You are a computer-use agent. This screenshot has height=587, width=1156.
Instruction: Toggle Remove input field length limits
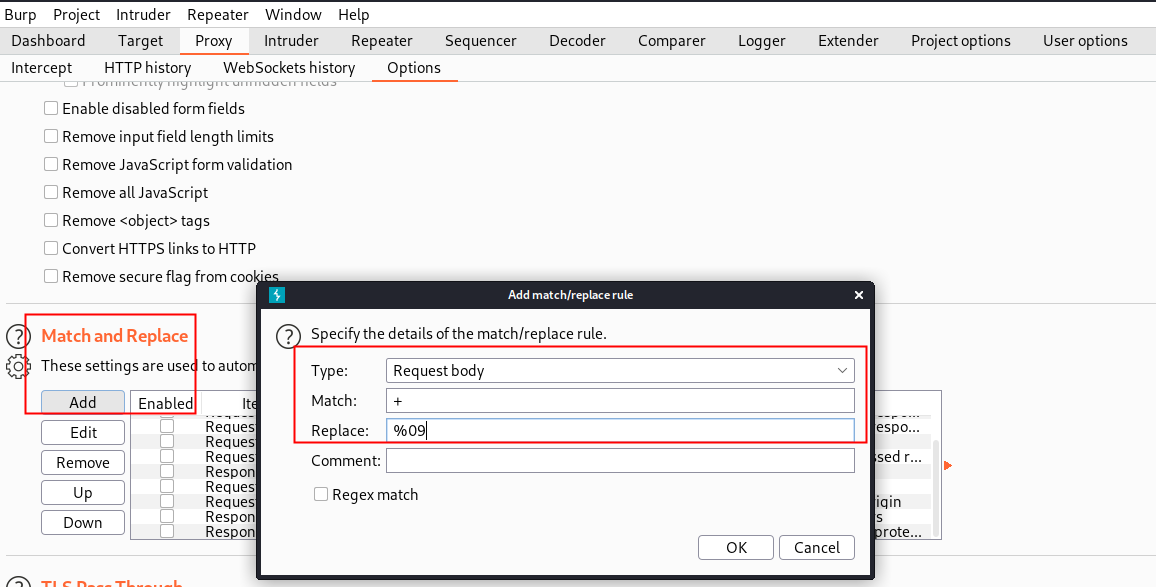(51, 136)
